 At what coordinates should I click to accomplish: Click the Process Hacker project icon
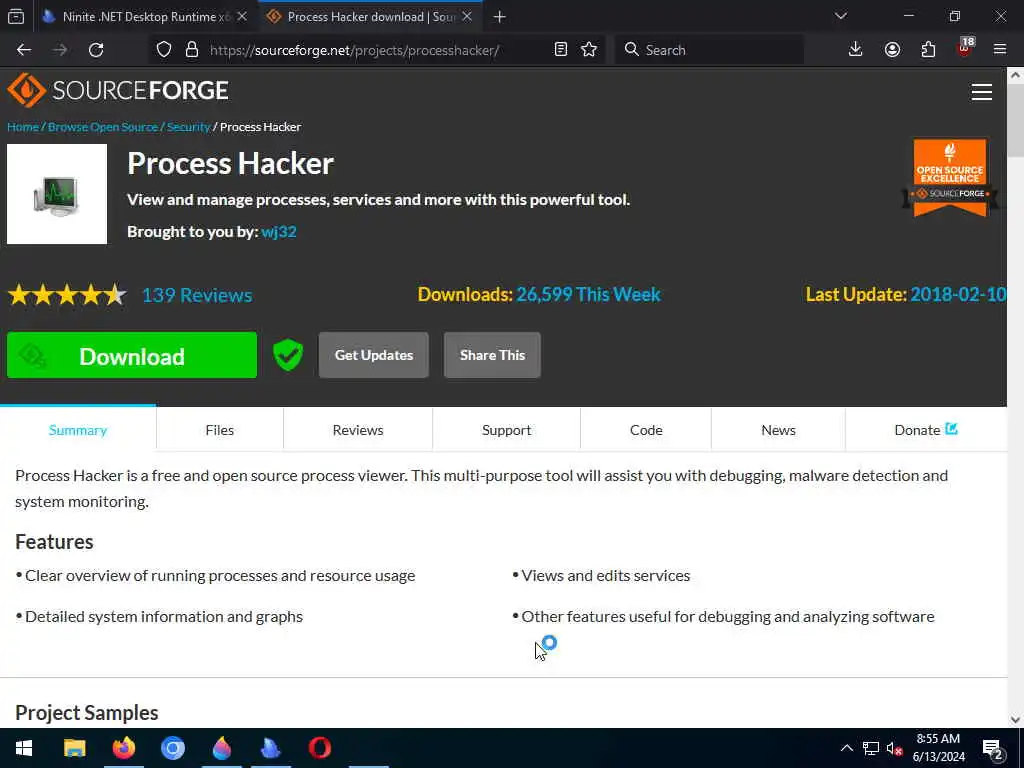pyautogui.click(x=57, y=194)
